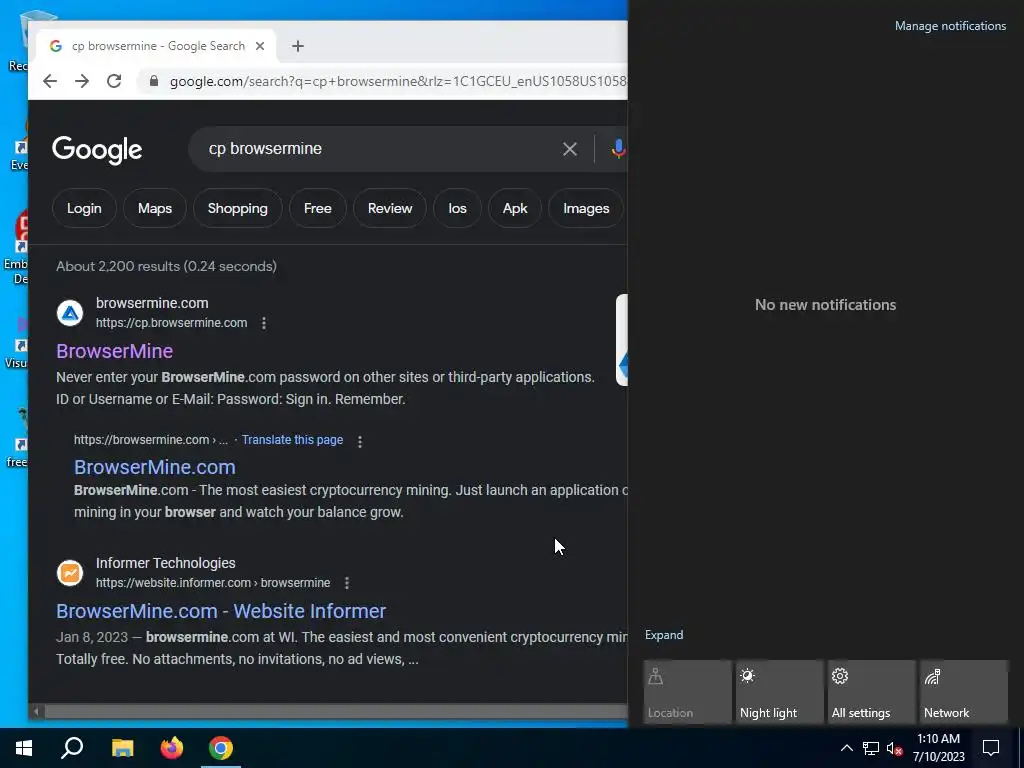Open options for cp.browsermine.com result
The image size is (1024, 768).
264,323
